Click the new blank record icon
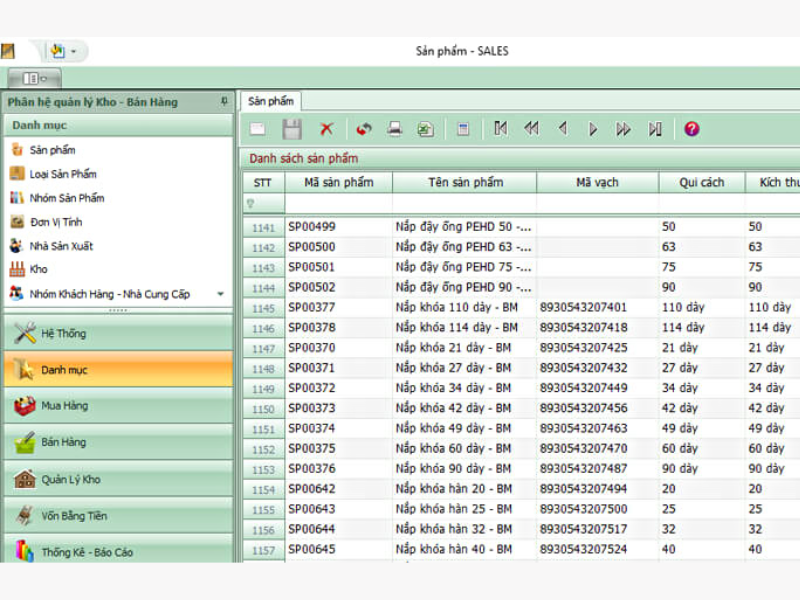800x600 pixels. 258,129
